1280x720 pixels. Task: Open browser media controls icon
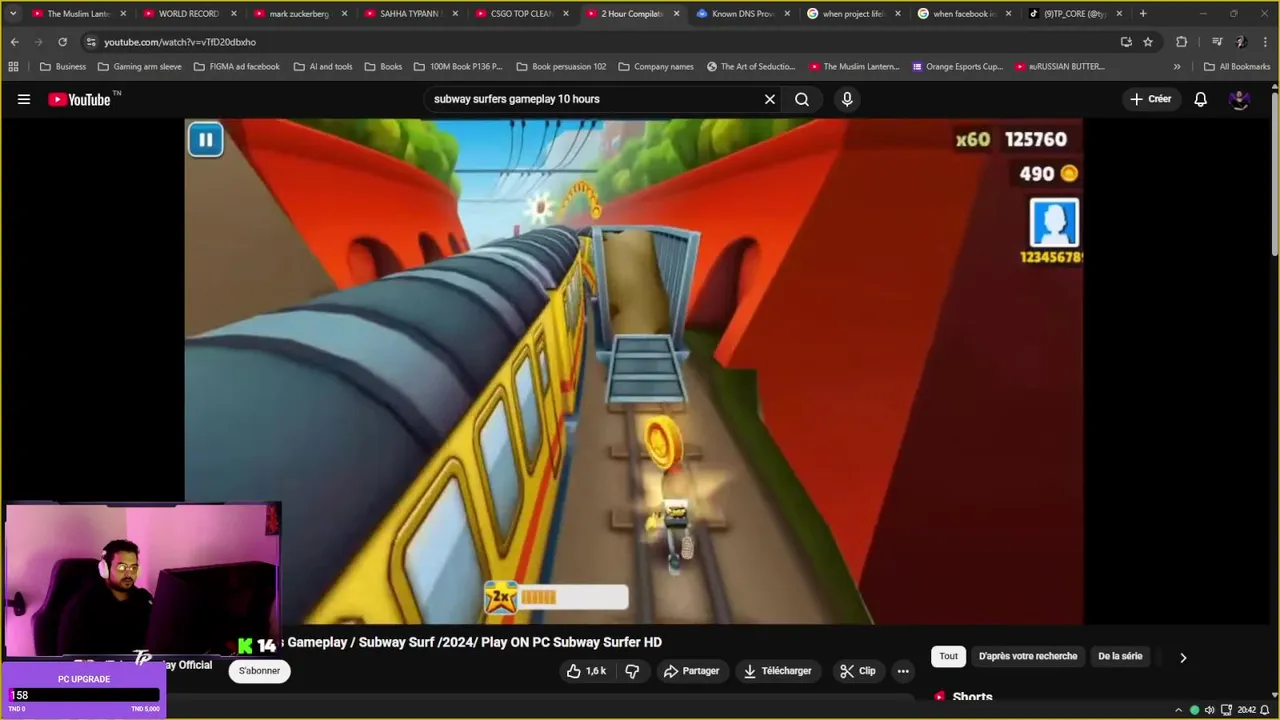[x=1217, y=42]
